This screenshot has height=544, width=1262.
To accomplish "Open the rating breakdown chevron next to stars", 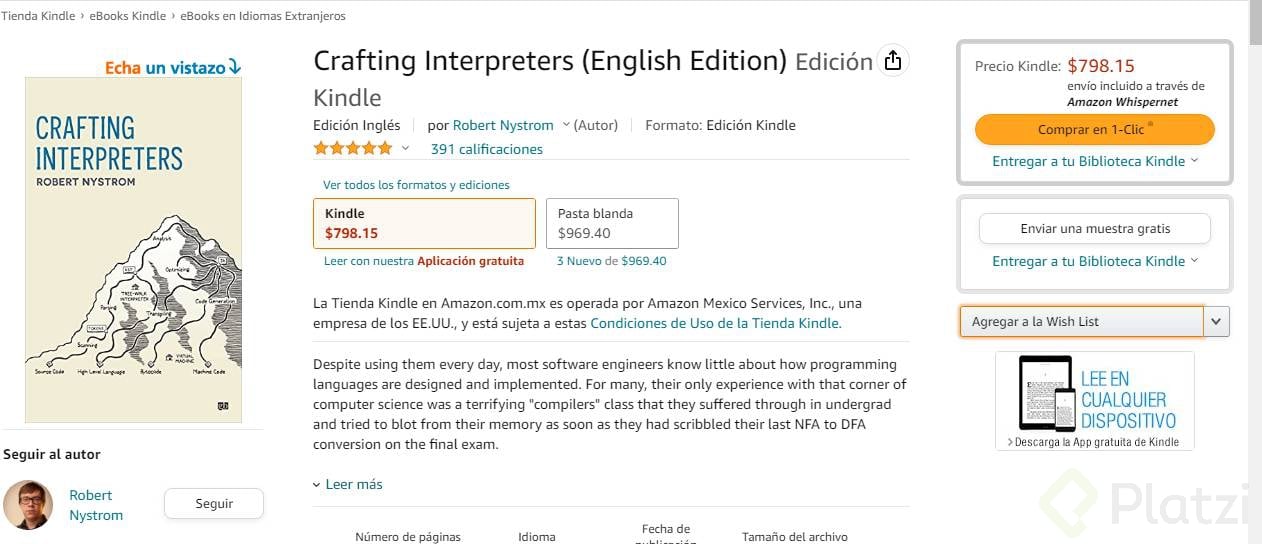I will tap(406, 149).
